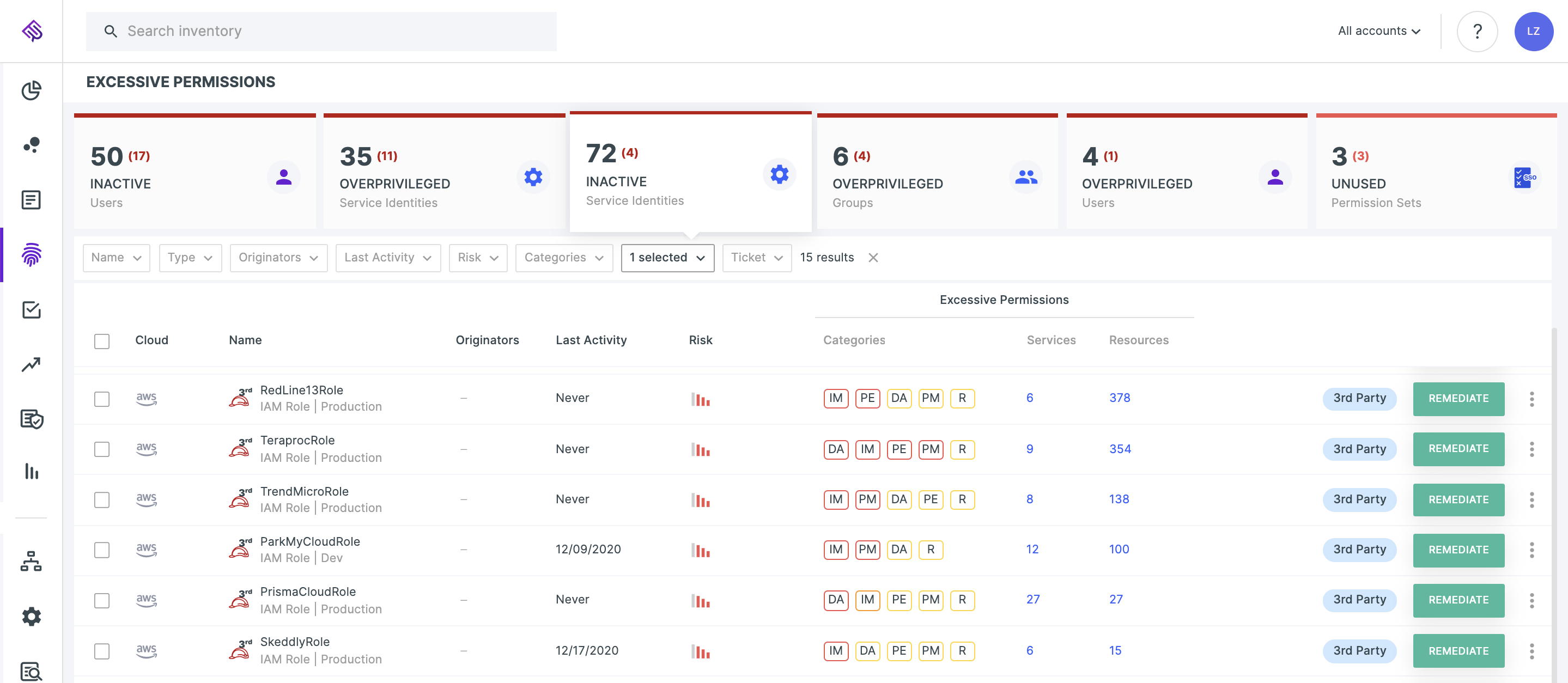1568x683 pixels.
Task: Click the Search inventory field
Action: 321,31
